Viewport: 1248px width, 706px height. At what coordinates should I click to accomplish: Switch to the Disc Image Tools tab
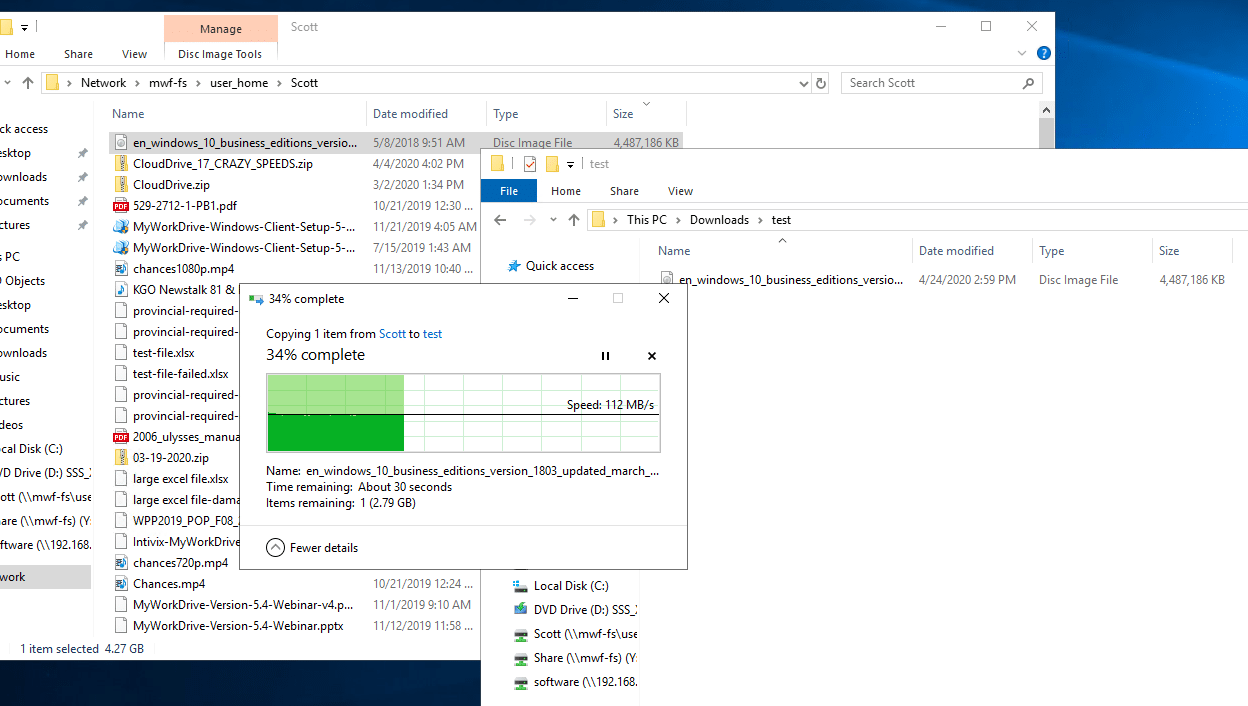coord(220,54)
